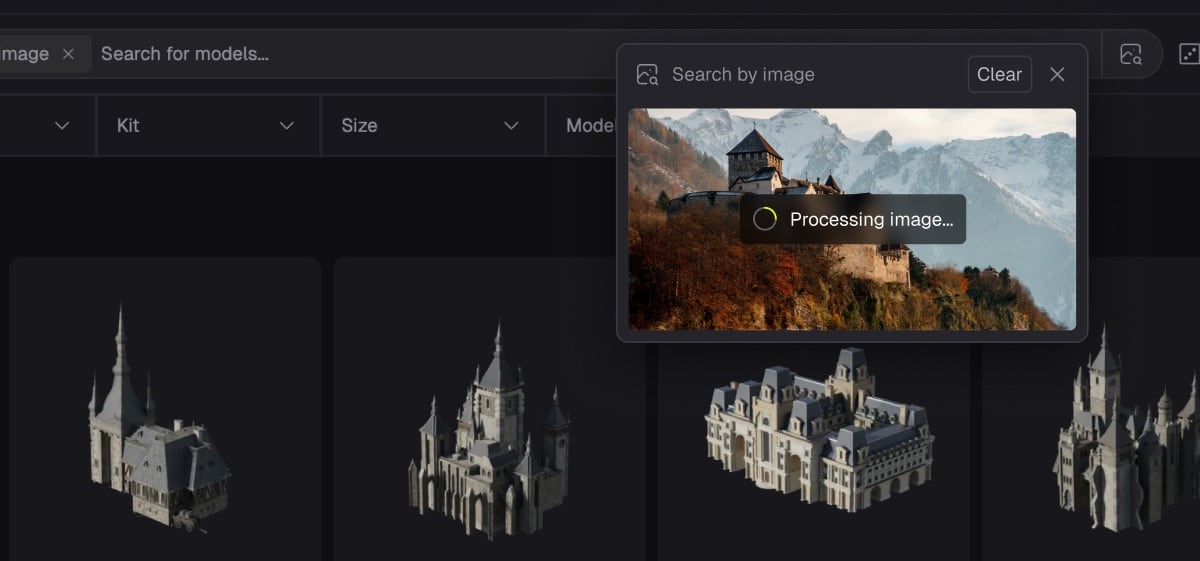Select the tall-spire chapel castle model

[x=160, y=420]
